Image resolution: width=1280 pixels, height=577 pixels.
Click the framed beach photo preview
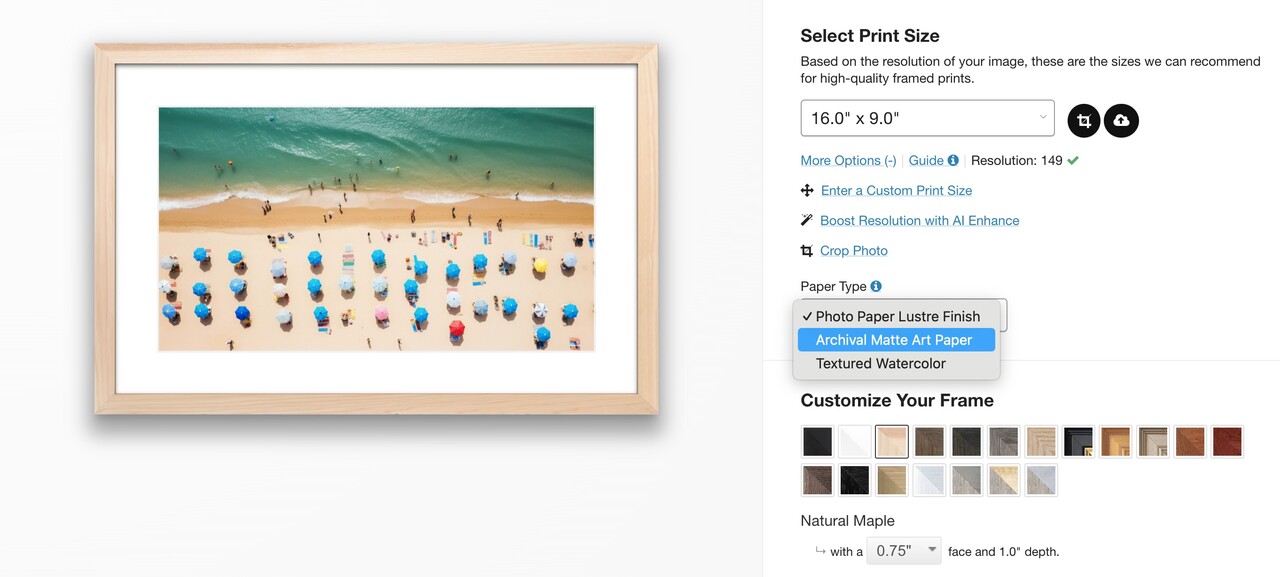(376, 229)
